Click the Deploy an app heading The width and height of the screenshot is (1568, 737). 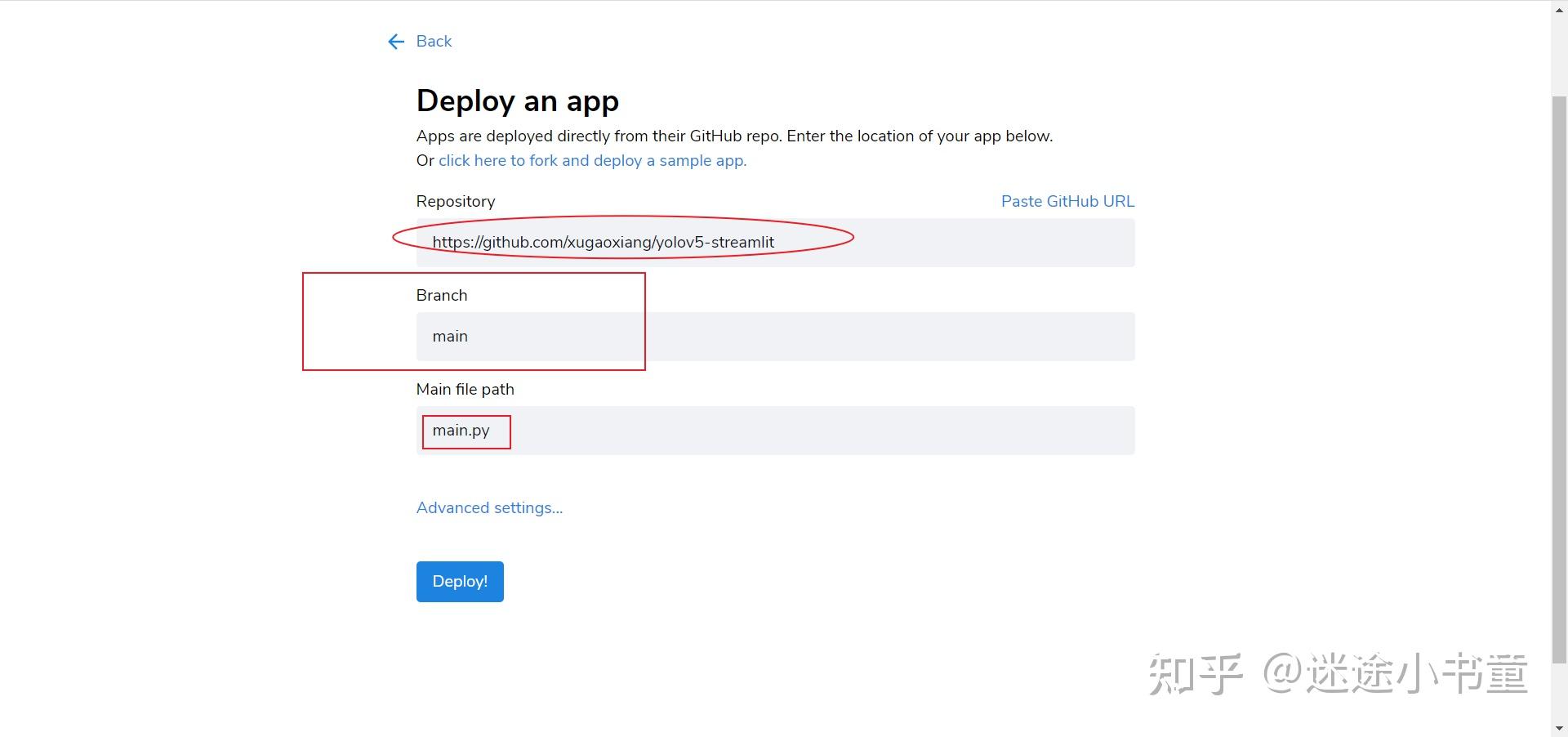coord(517,101)
